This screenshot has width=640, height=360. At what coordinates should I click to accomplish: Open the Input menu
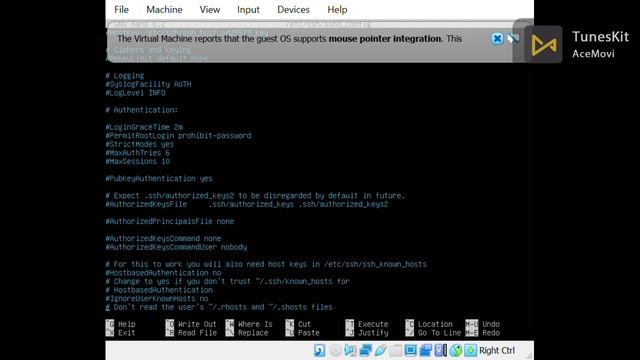[248, 9]
